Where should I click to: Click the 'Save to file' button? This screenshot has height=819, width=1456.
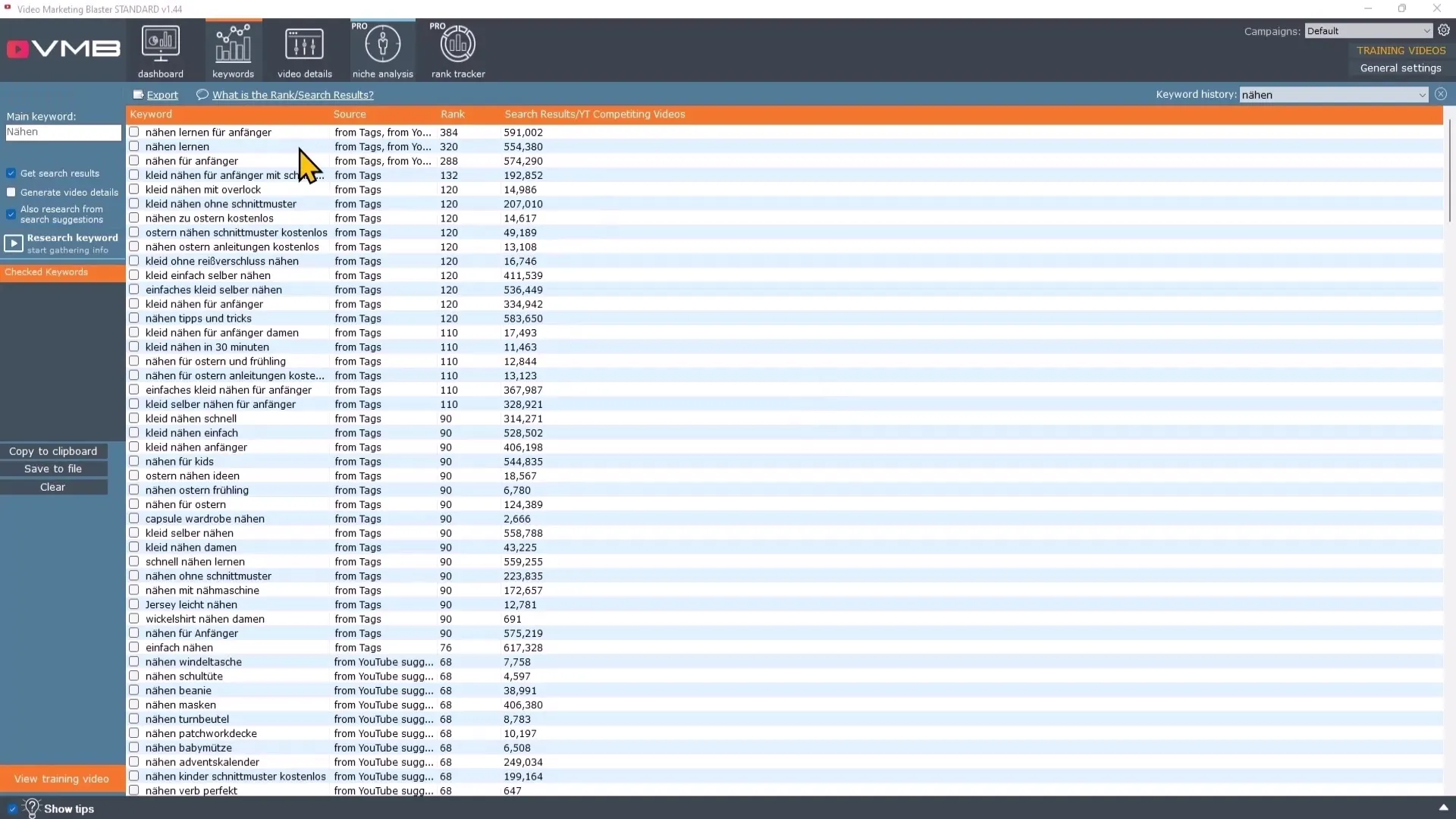pos(52,468)
